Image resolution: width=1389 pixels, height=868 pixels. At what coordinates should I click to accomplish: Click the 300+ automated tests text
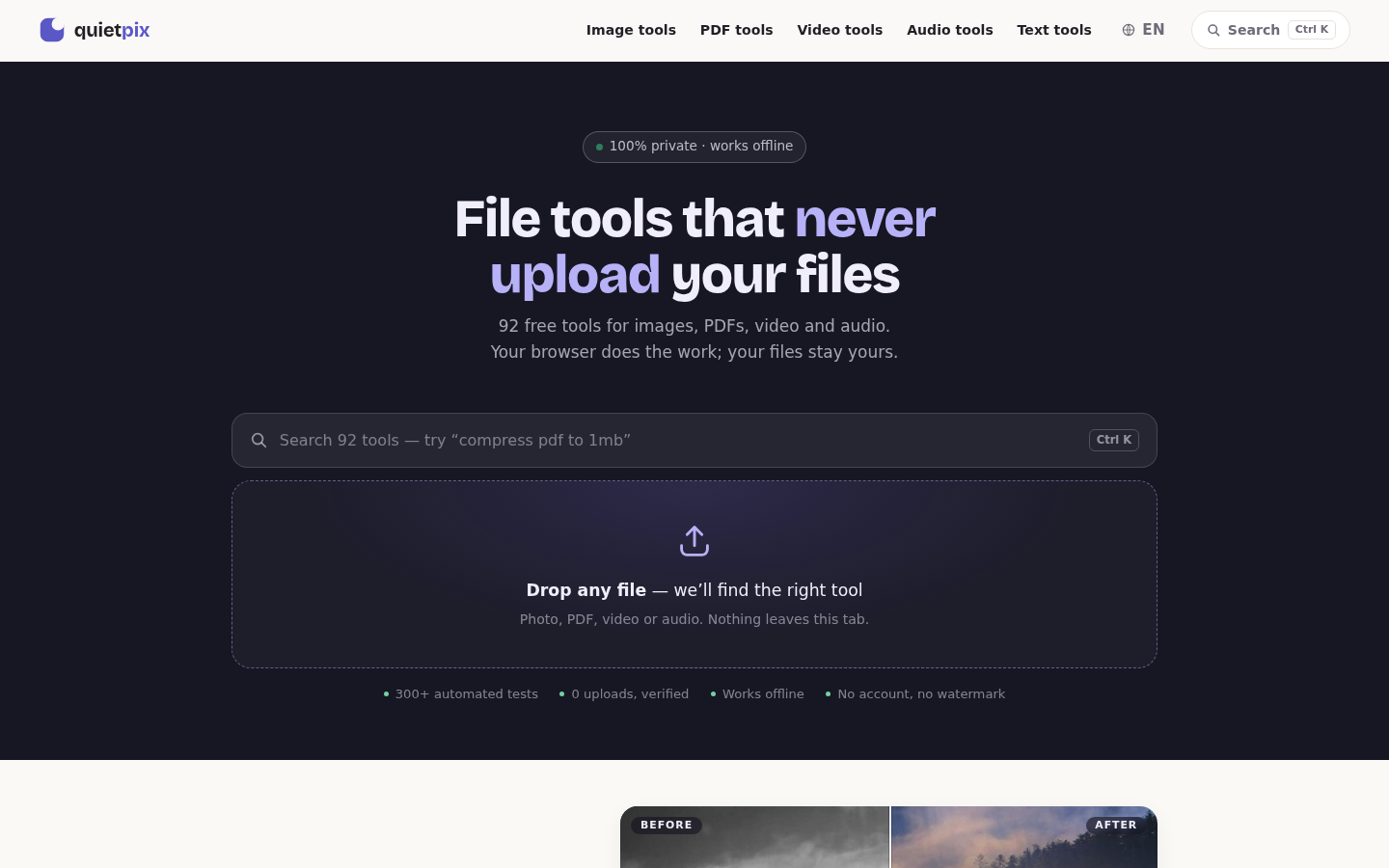tap(467, 694)
